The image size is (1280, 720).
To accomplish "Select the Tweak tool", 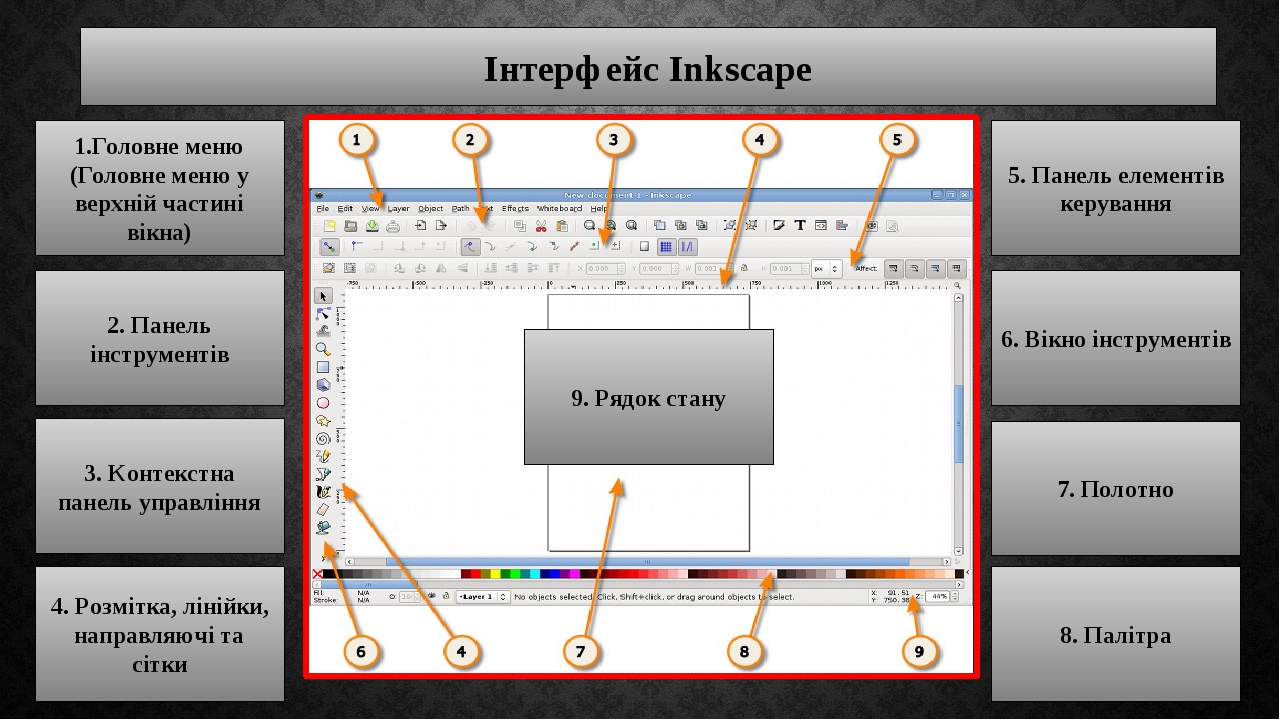I will (x=323, y=330).
